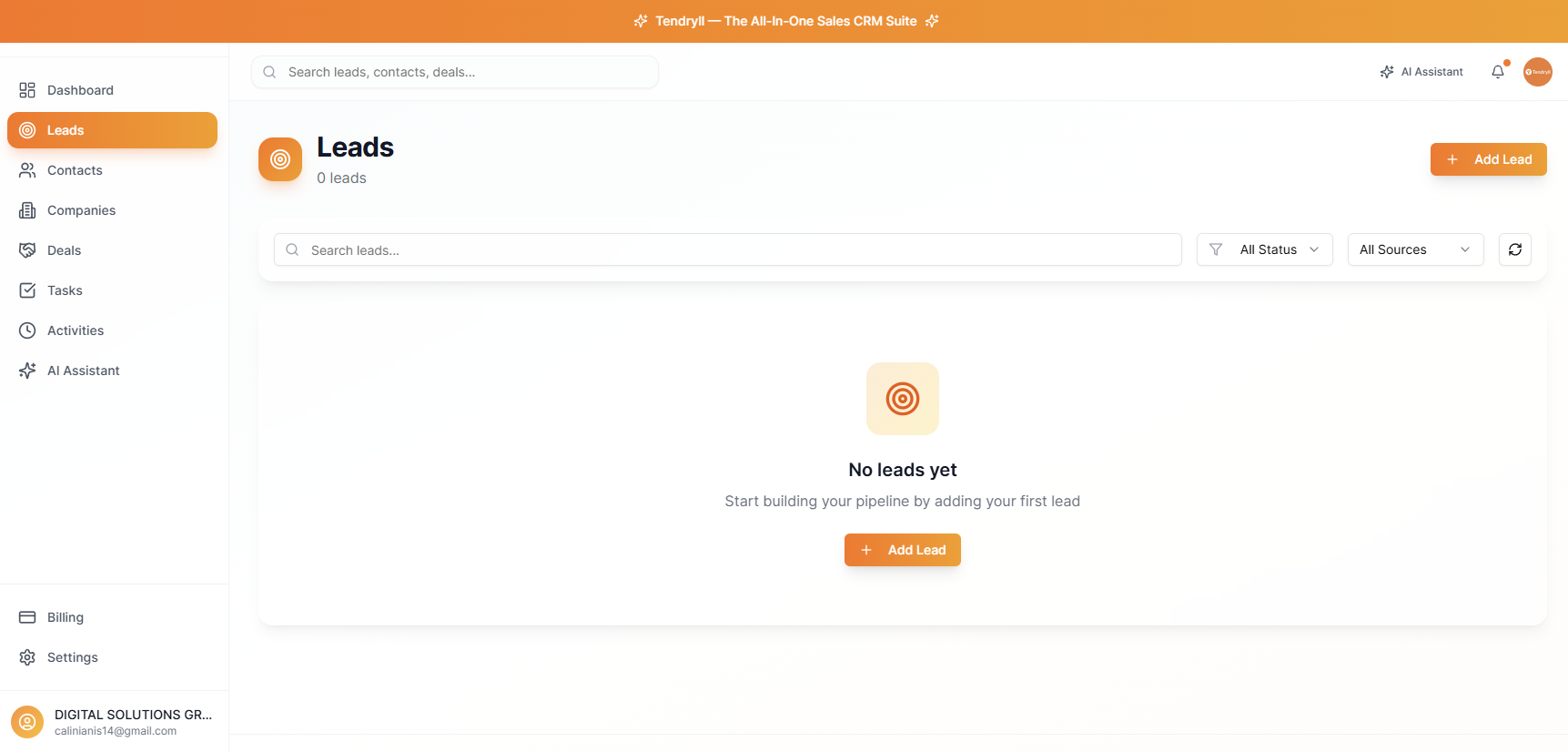Click the Settings gear icon
Image resolution: width=1568 pixels, height=752 pixels.
click(27, 657)
